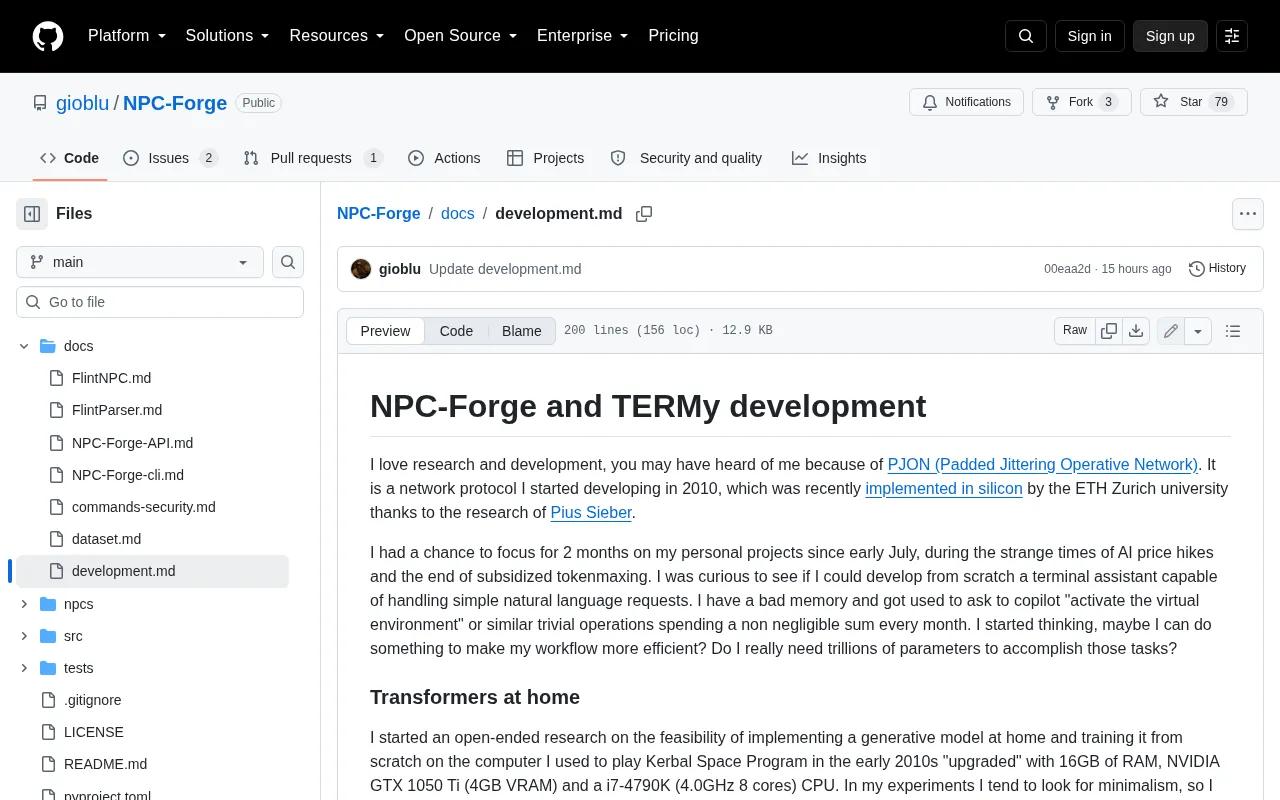
Task: Fork the NPC-Forge repository
Action: 1081,102
